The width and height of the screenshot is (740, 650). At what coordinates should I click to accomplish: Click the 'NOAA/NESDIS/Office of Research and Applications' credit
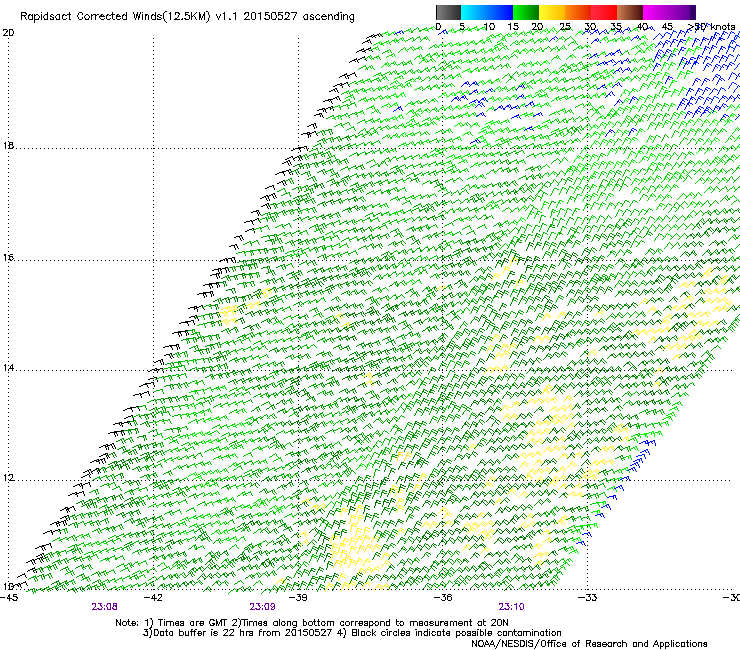pyautogui.click(x=589, y=644)
